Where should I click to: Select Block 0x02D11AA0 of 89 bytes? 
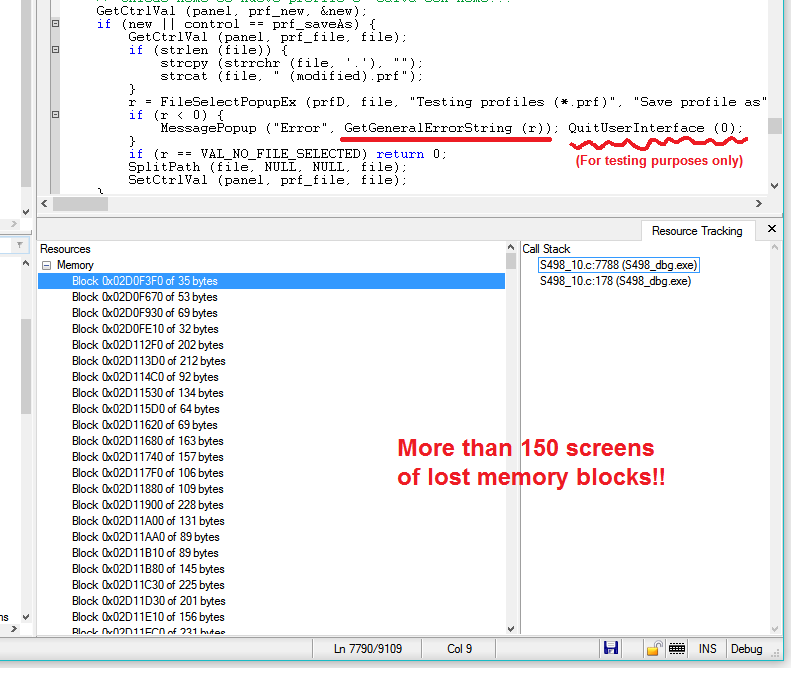[x=146, y=539]
